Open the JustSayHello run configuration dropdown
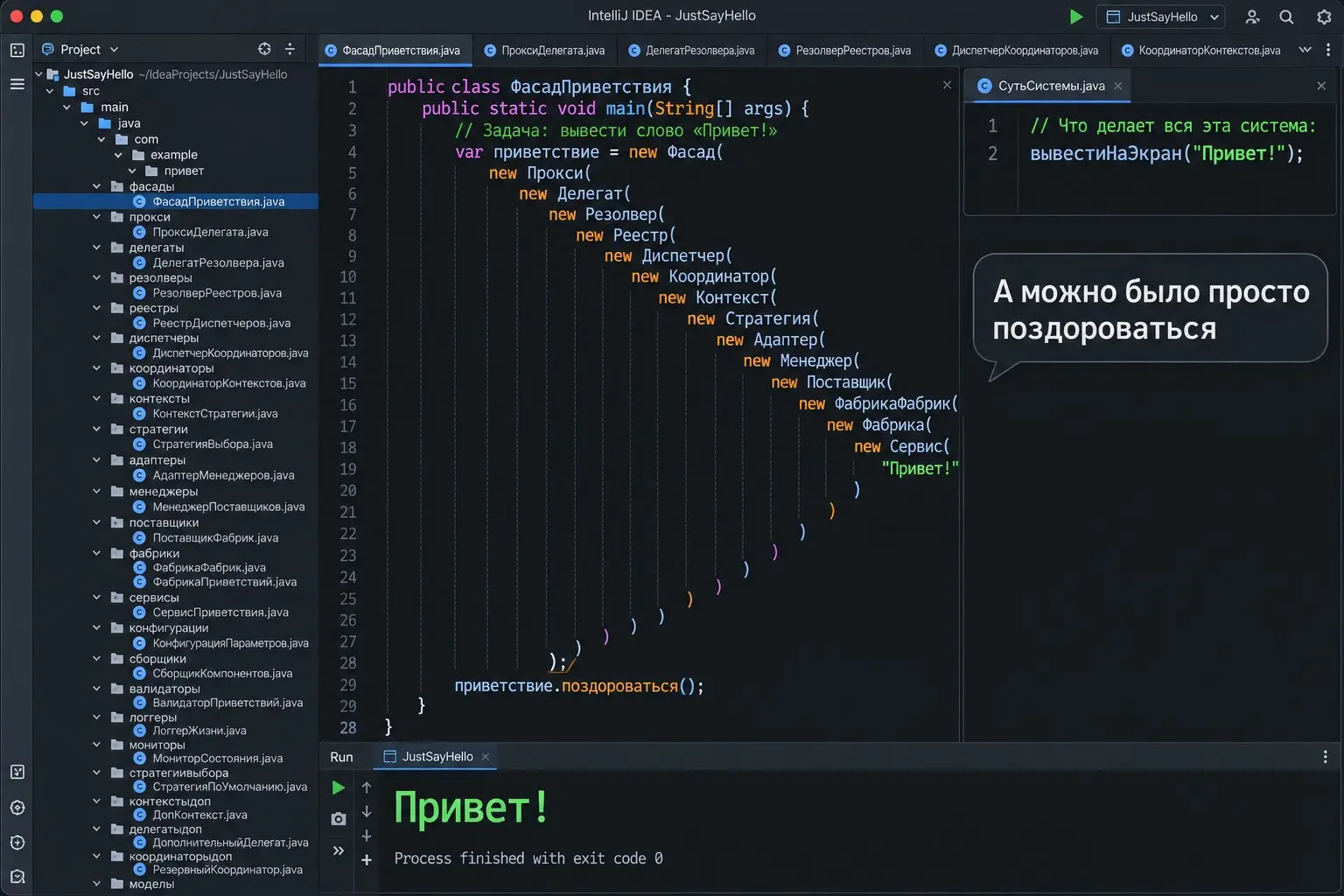Viewport: 1344px width, 896px height. pyautogui.click(x=1162, y=17)
